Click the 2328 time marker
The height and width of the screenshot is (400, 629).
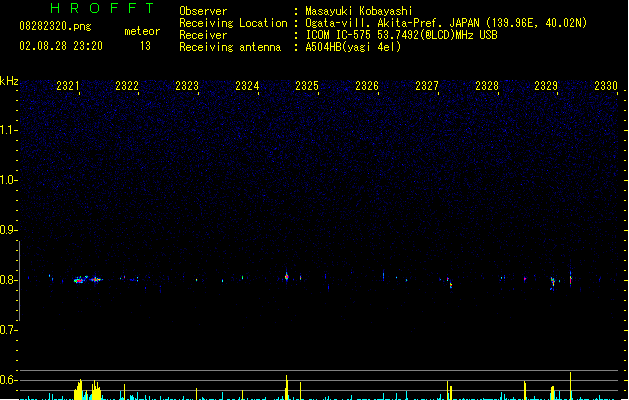pos(487,86)
